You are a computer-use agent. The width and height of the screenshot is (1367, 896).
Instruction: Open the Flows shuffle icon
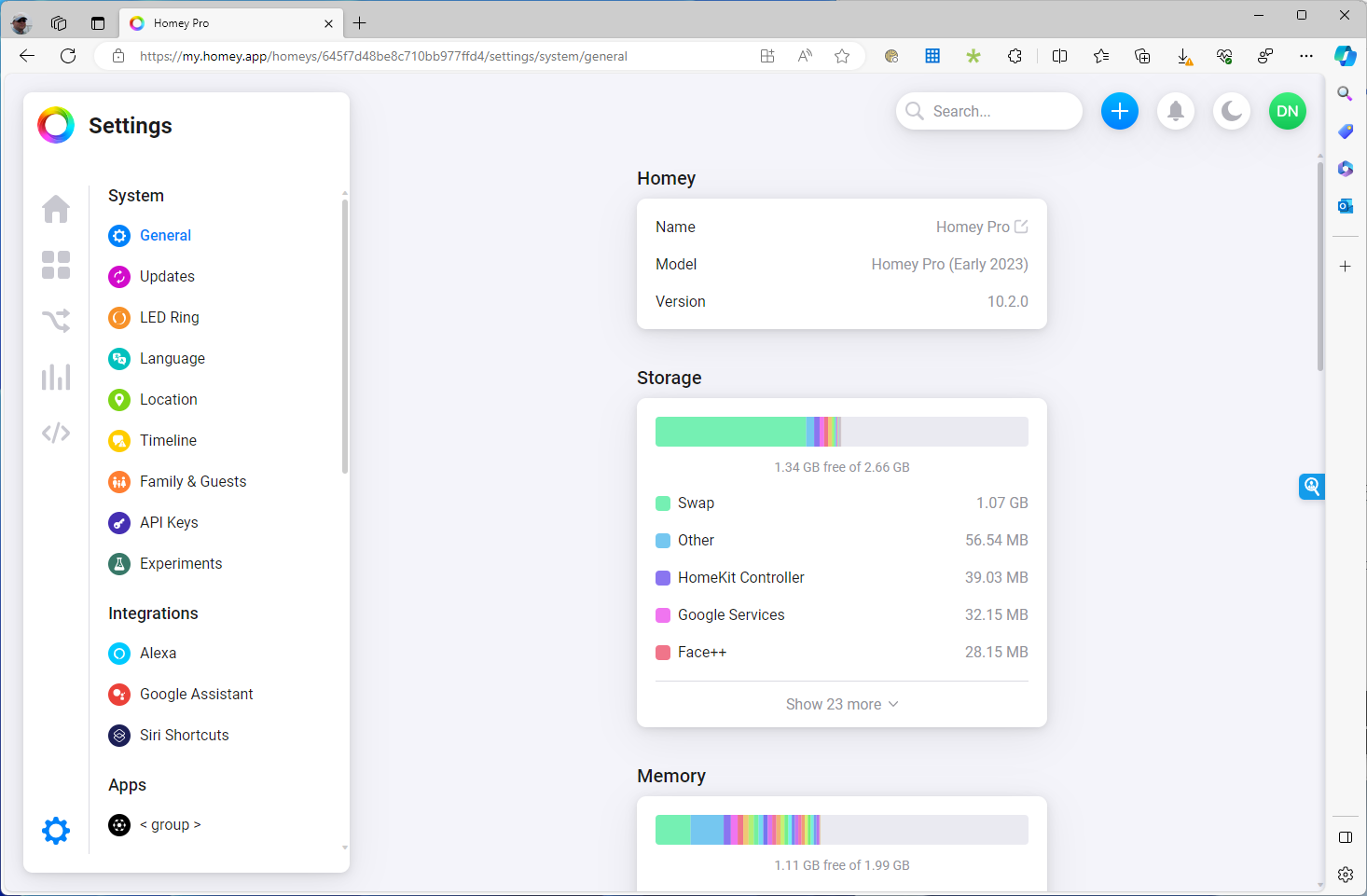[56, 321]
